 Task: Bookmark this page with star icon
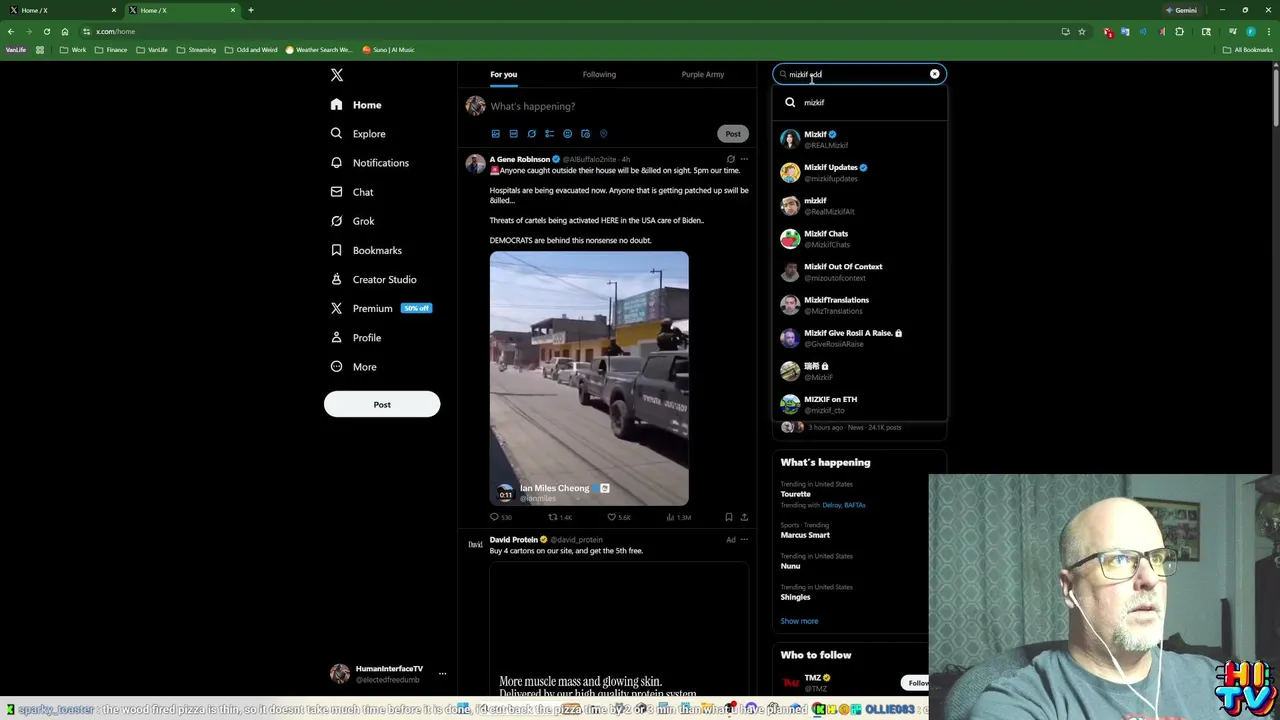(x=1081, y=31)
